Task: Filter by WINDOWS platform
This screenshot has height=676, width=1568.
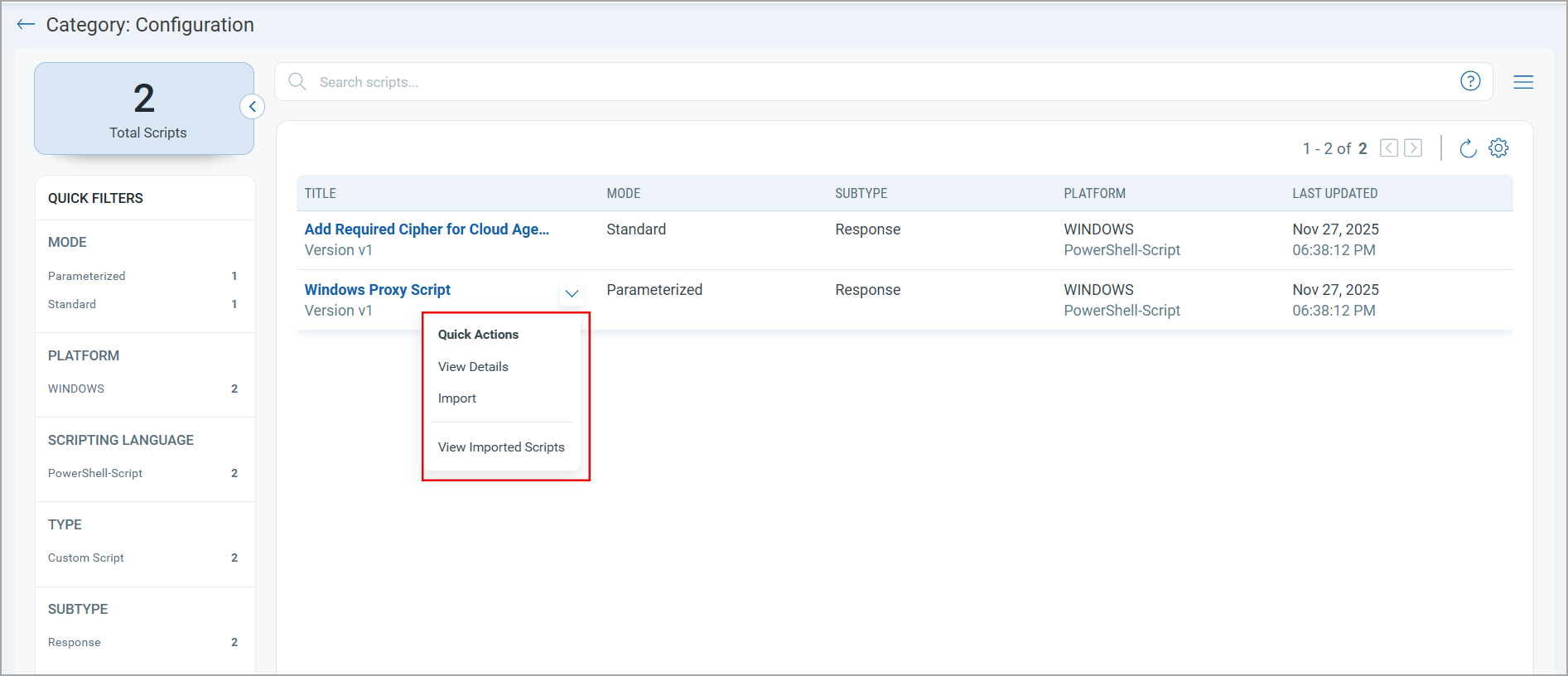Action: point(76,389)
